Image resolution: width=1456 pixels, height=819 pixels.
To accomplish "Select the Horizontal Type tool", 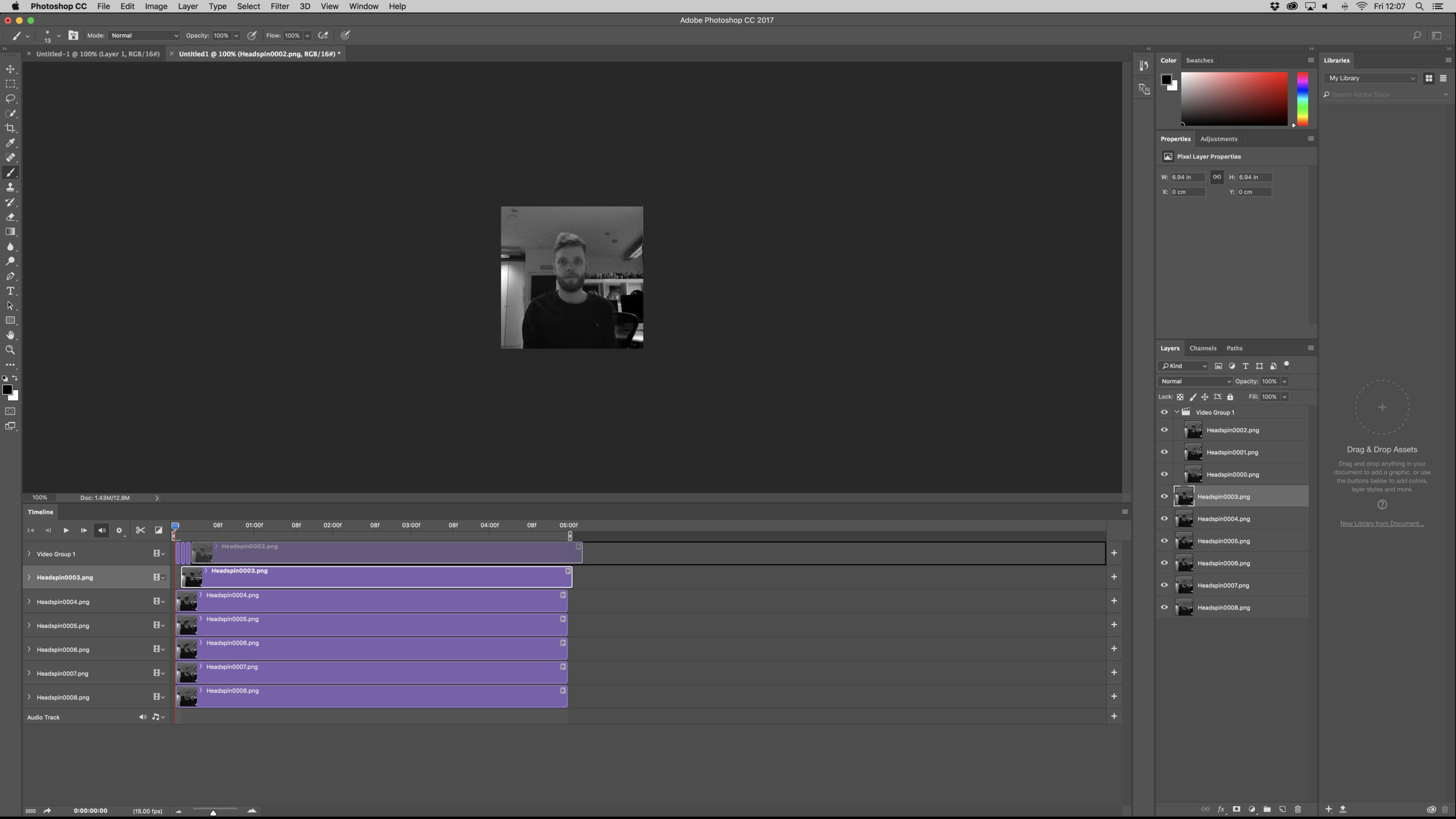I will [x=10, y=291].
